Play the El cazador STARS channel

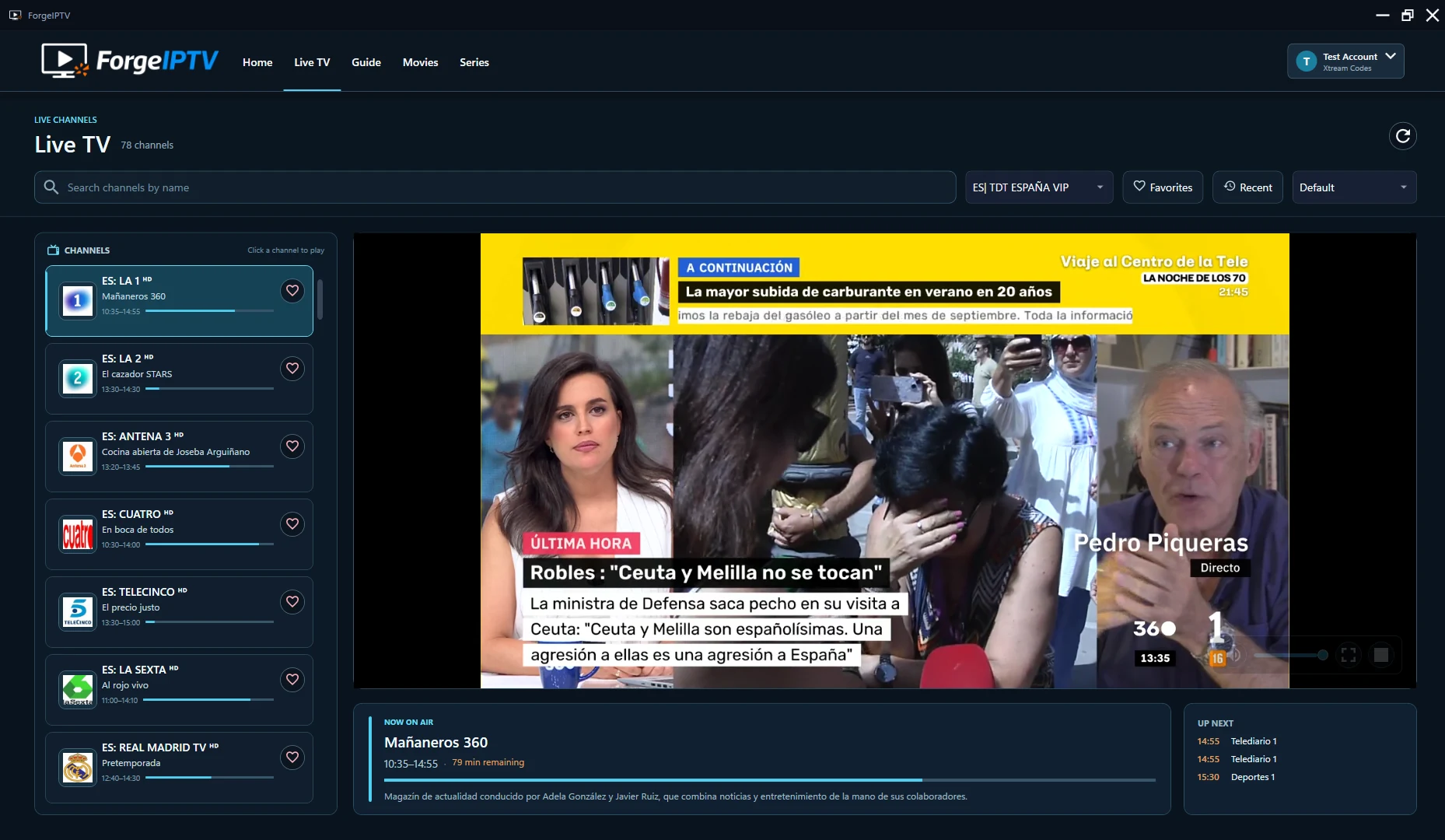(179, 379)
